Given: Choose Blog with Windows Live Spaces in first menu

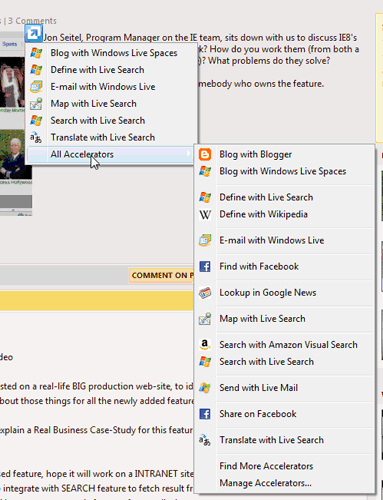Looking at the screenshot, I should pos(111,53).
